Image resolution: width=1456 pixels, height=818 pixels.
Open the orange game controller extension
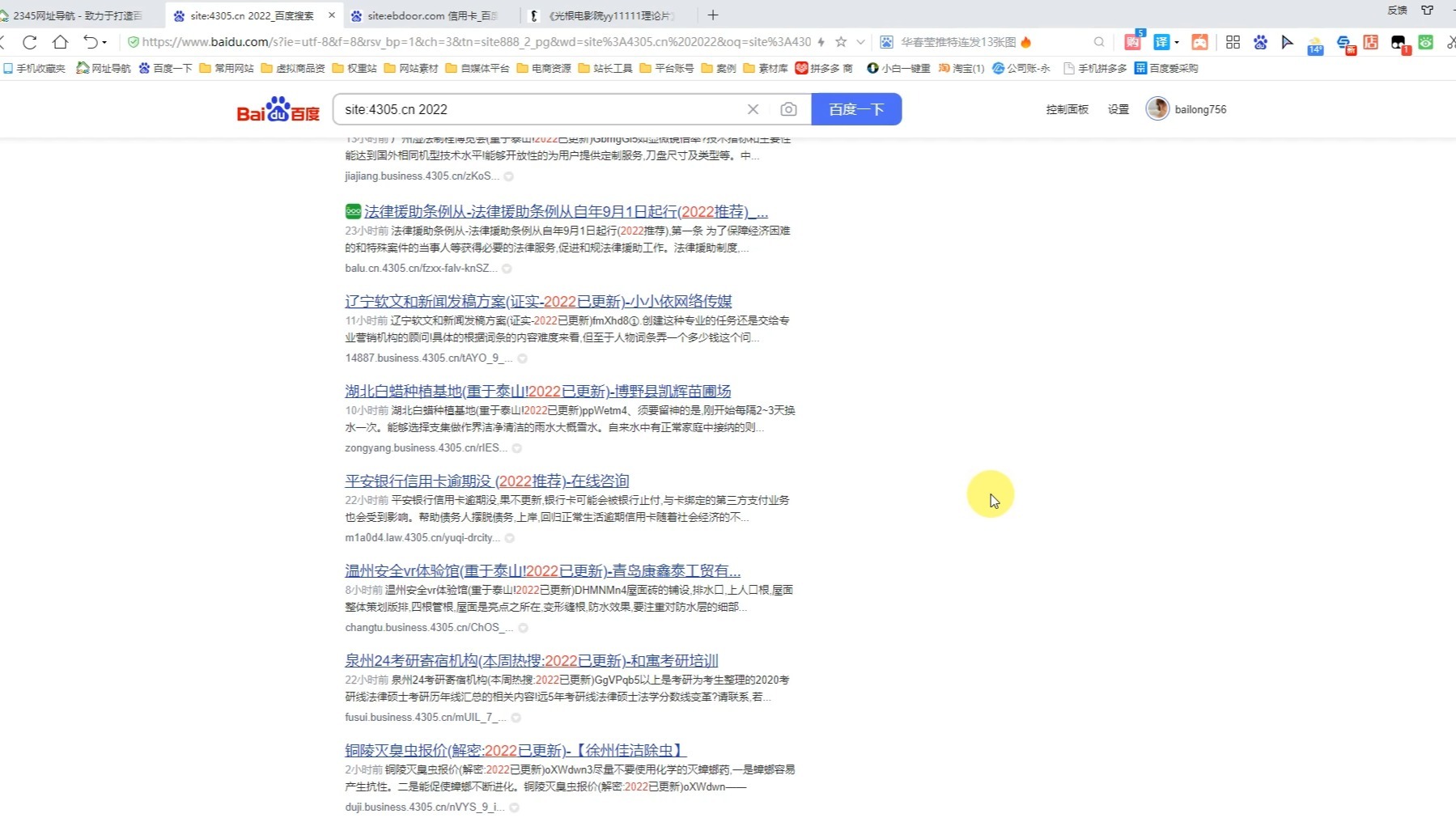tap(1200, 42)
